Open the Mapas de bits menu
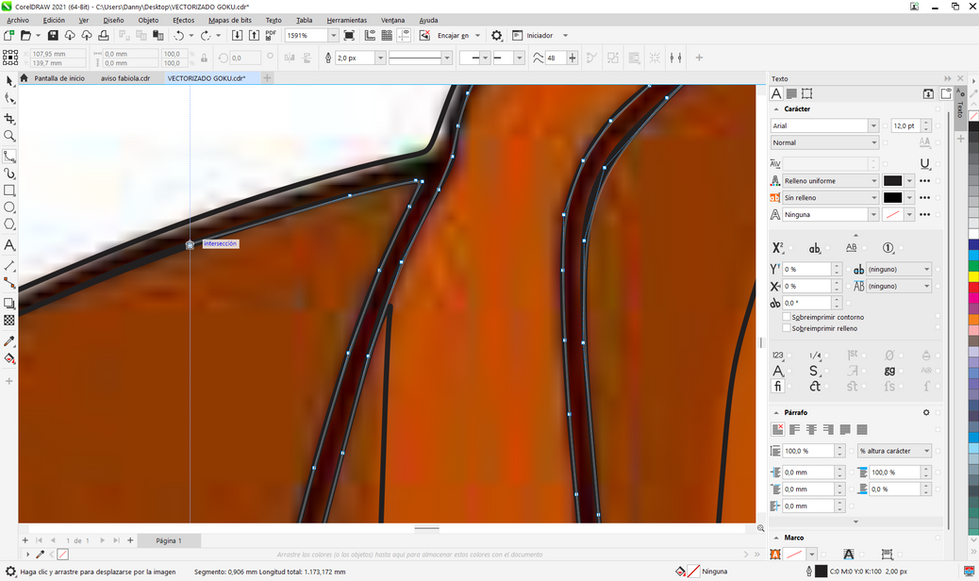Screen dimensions: 979x581 point(230,20)
